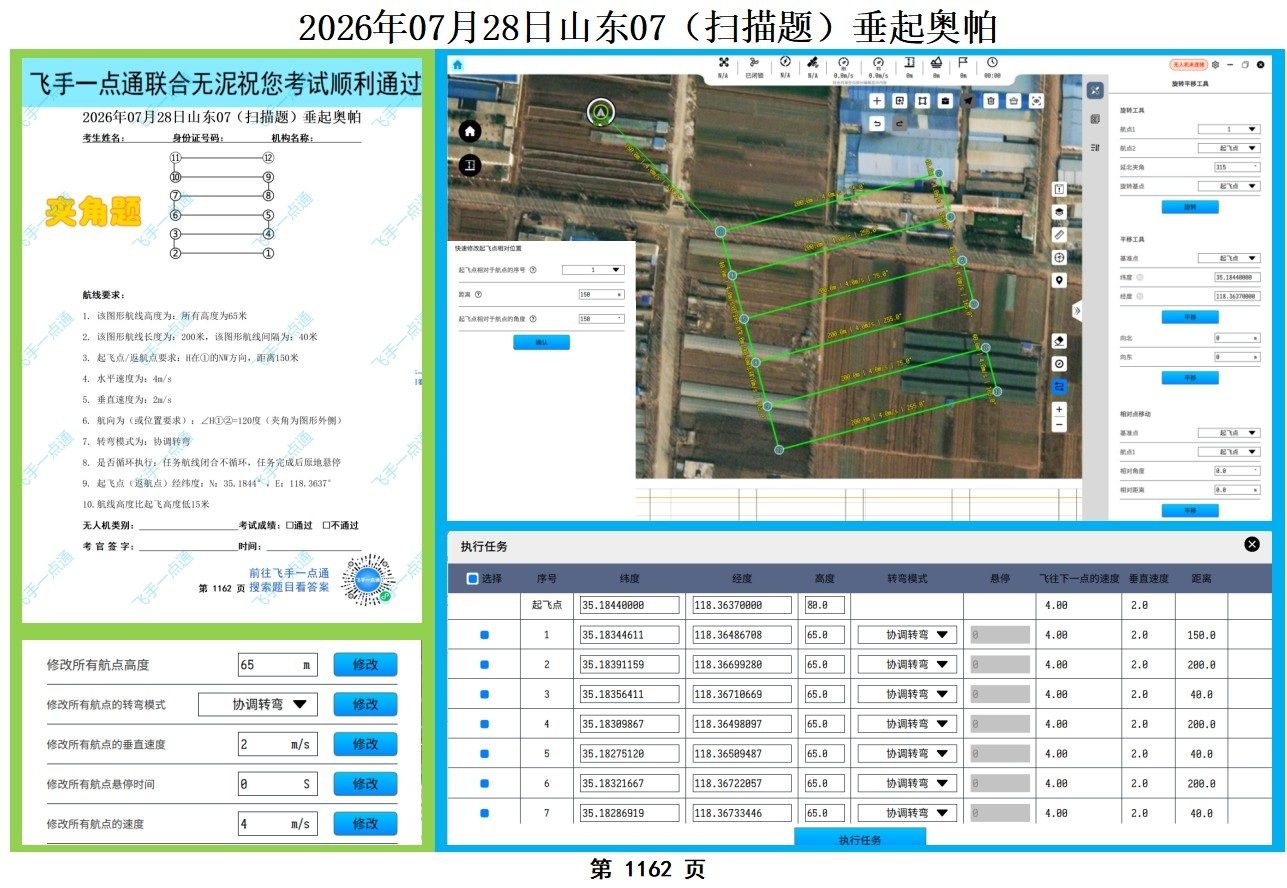Select the ruler measure tool
The height and width of the screenshot is (888, 1287).
(x=1060, y=235)
